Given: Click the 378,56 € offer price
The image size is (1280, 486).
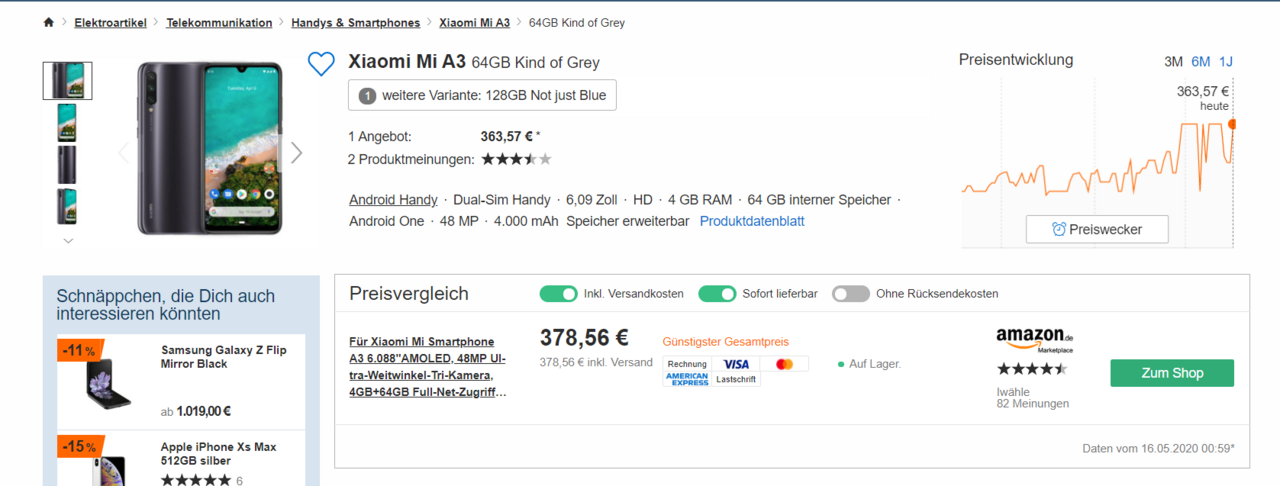Looking at the screenshot, I should [x=584, y=338].
